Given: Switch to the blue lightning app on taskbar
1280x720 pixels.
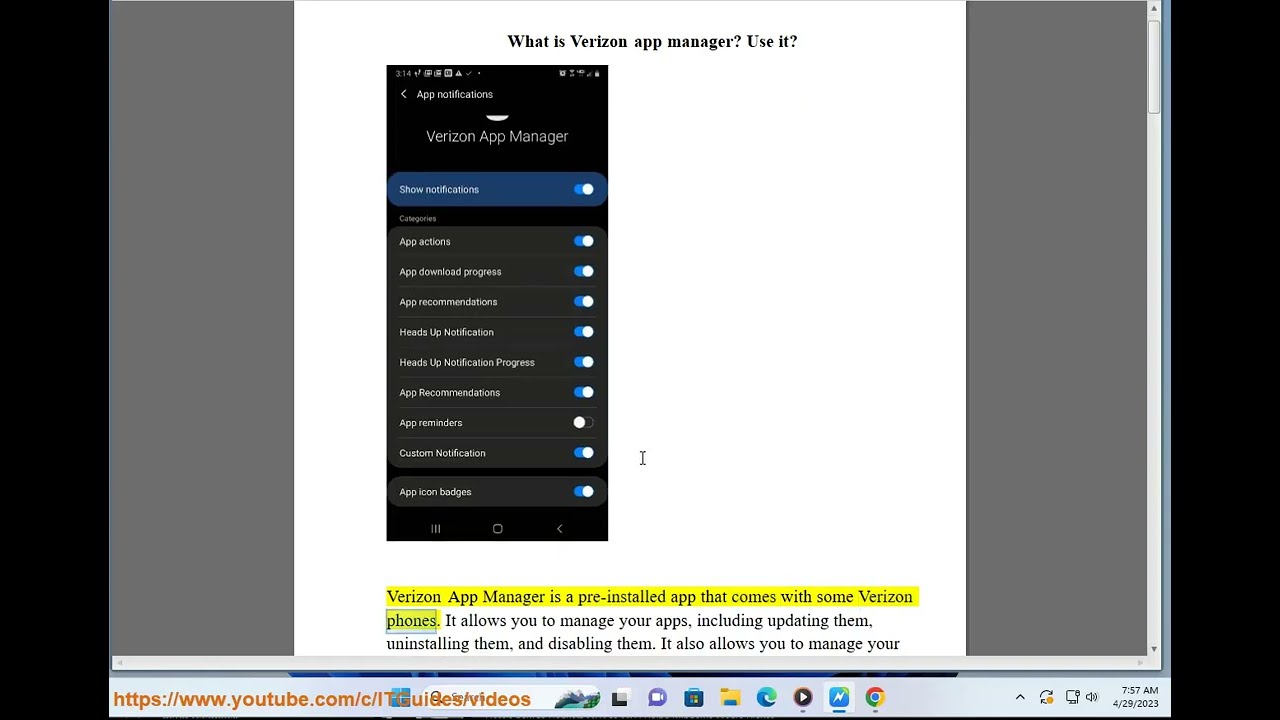Looking at the screenshot, I should (x=839, y=698).
